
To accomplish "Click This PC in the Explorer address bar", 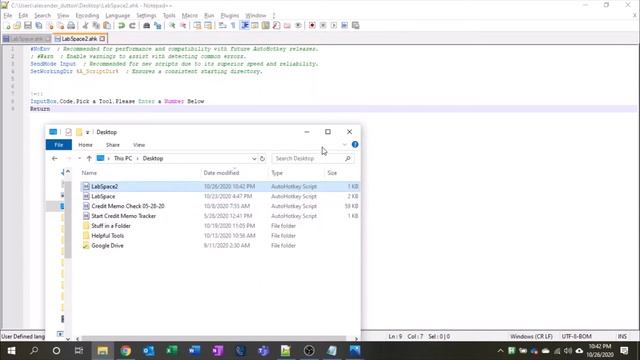I will pyautogui.click(x=123, y=158).
